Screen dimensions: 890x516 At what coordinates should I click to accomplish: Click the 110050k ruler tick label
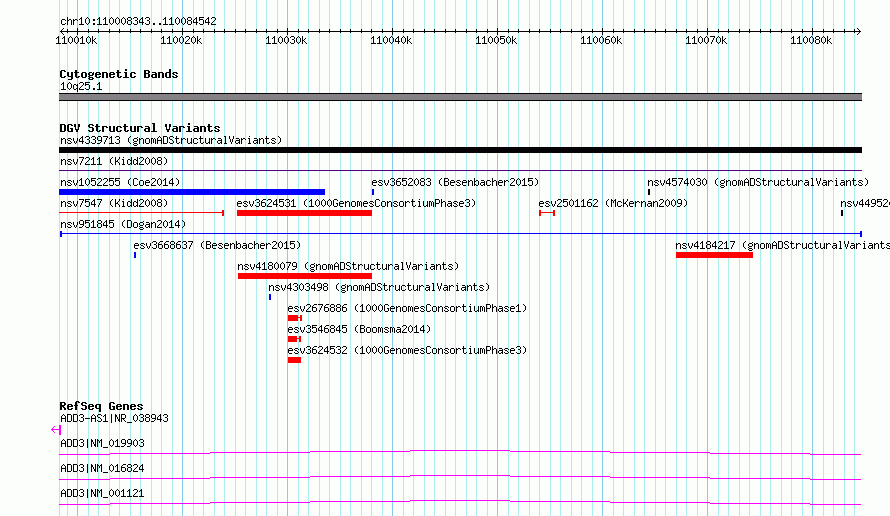pos(496,41)
